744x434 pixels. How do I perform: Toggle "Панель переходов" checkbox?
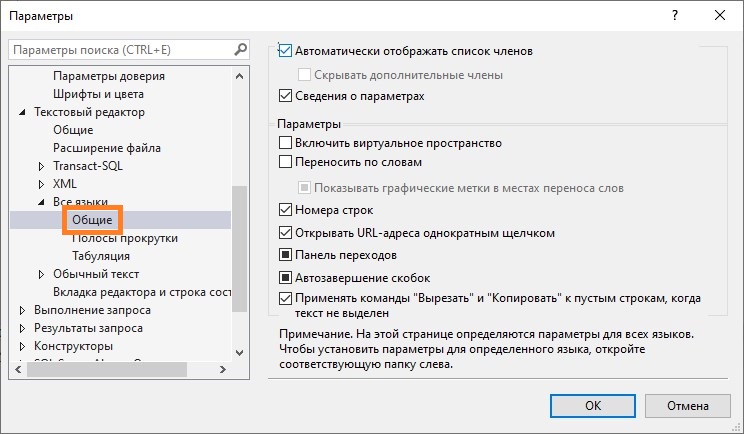(285, 255)
